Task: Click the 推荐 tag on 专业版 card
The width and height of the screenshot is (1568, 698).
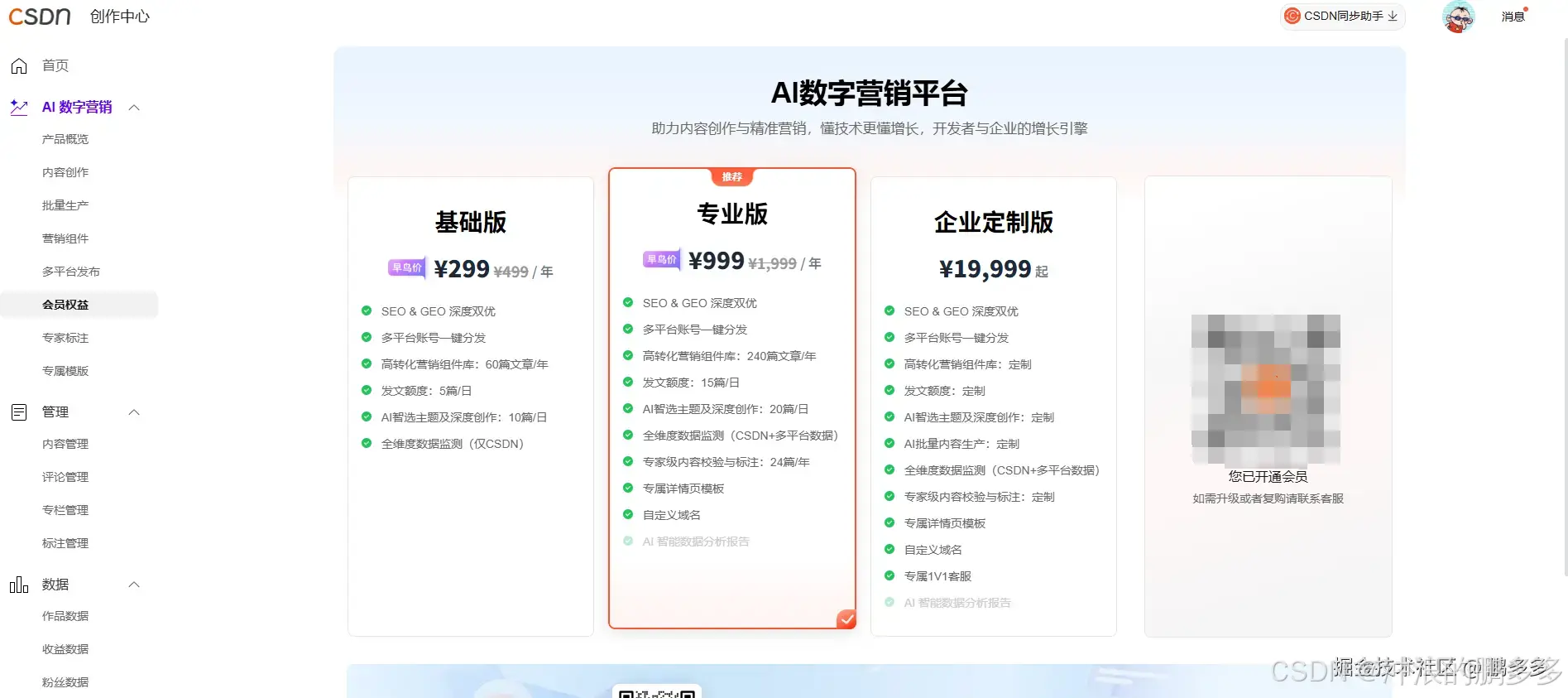Action: [732, 176]
